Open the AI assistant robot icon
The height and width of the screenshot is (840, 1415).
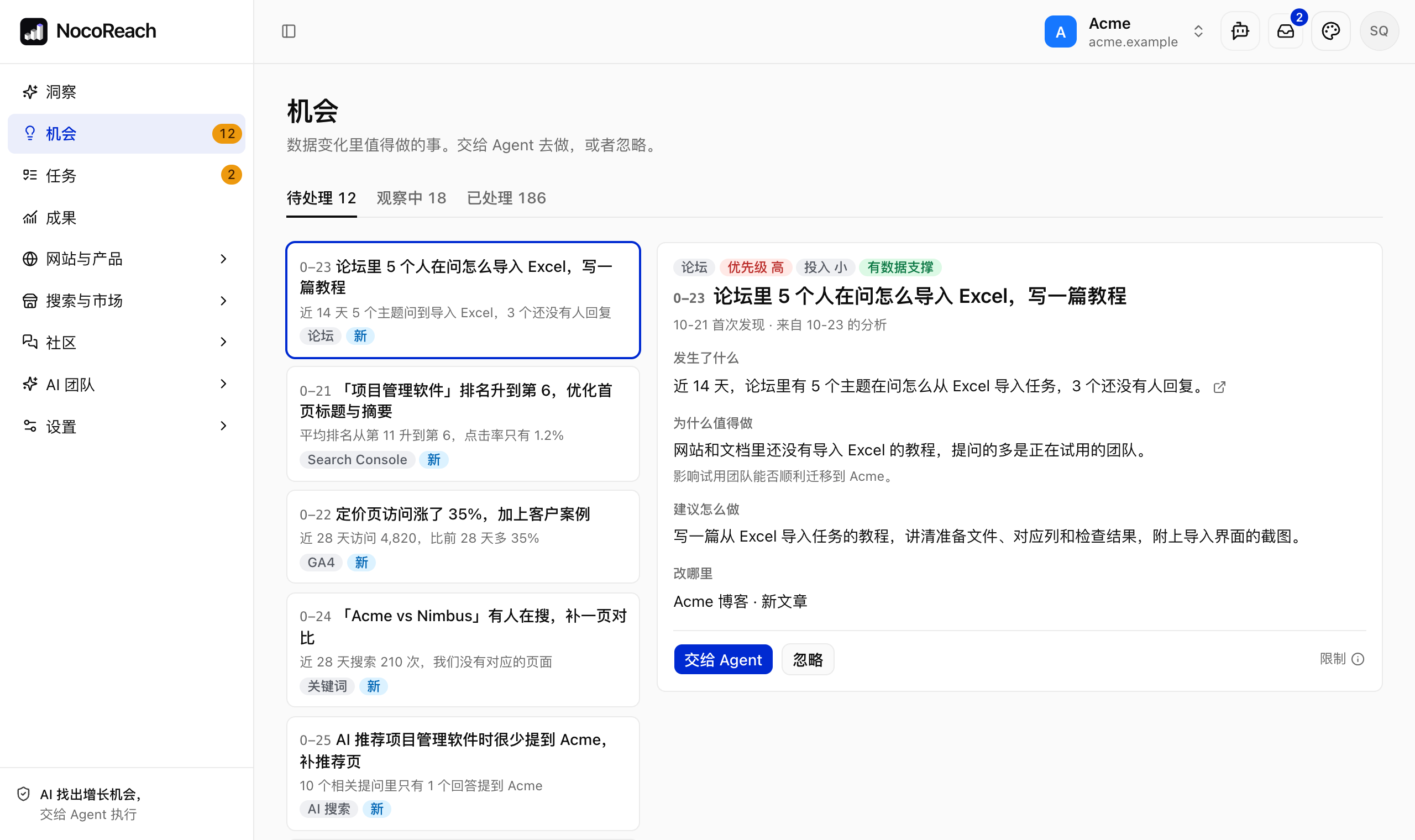coord(1240,31)
